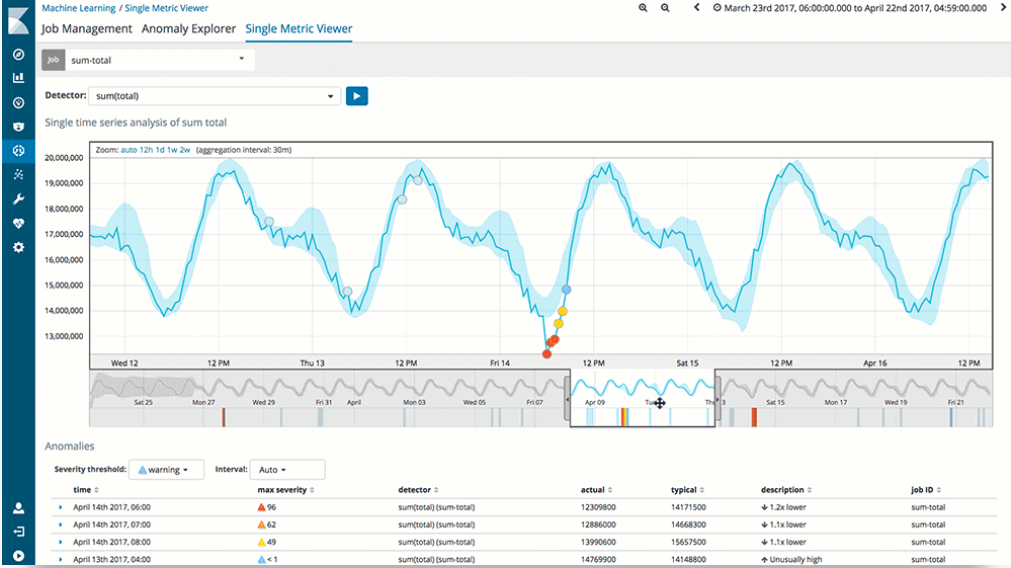Click the red anomaly bar near Sat 15 in swimlane
Viewport: 1011px width, 568px height.
click(x=754, y=417)
